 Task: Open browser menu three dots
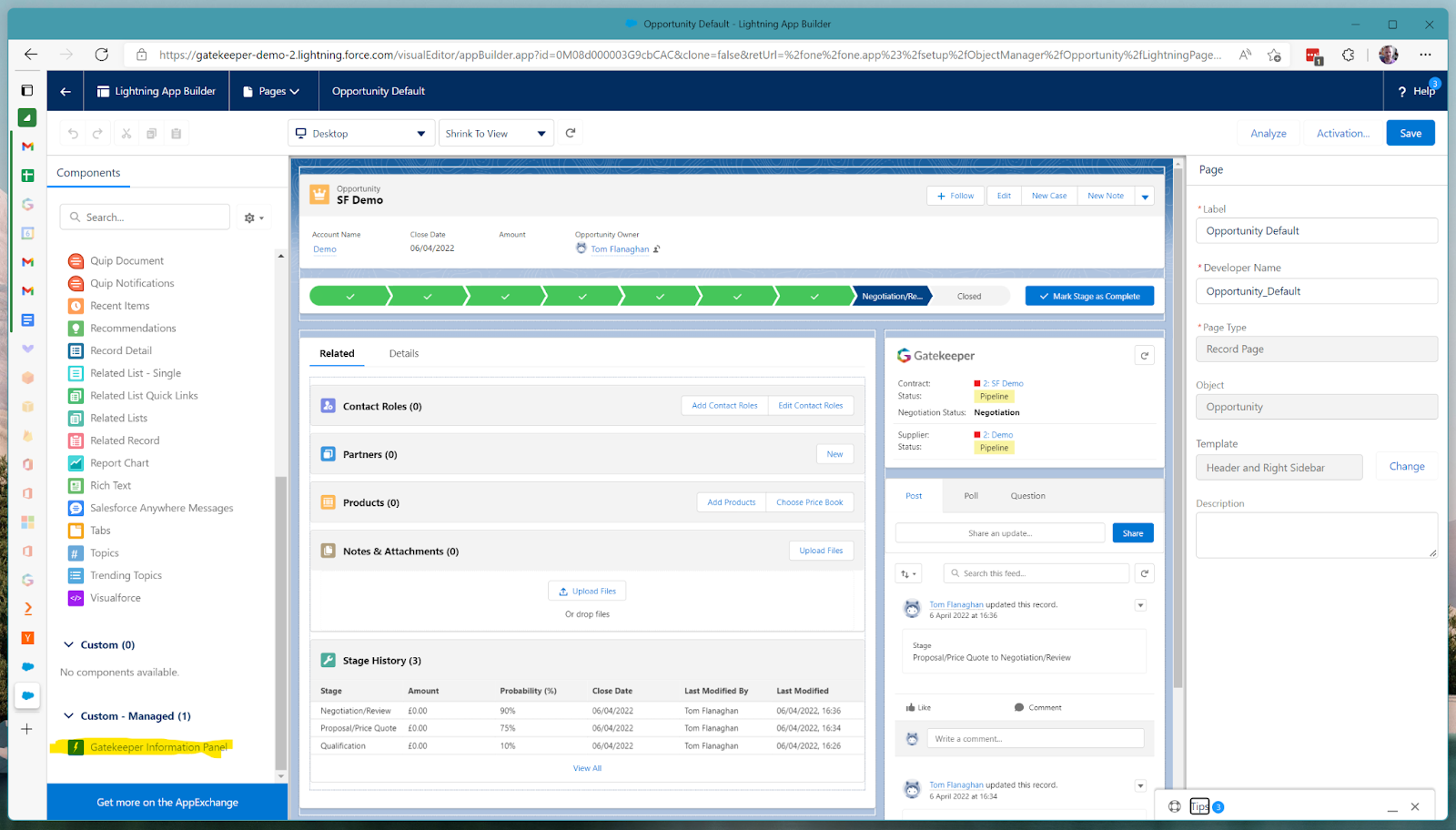pos(1425,55)
